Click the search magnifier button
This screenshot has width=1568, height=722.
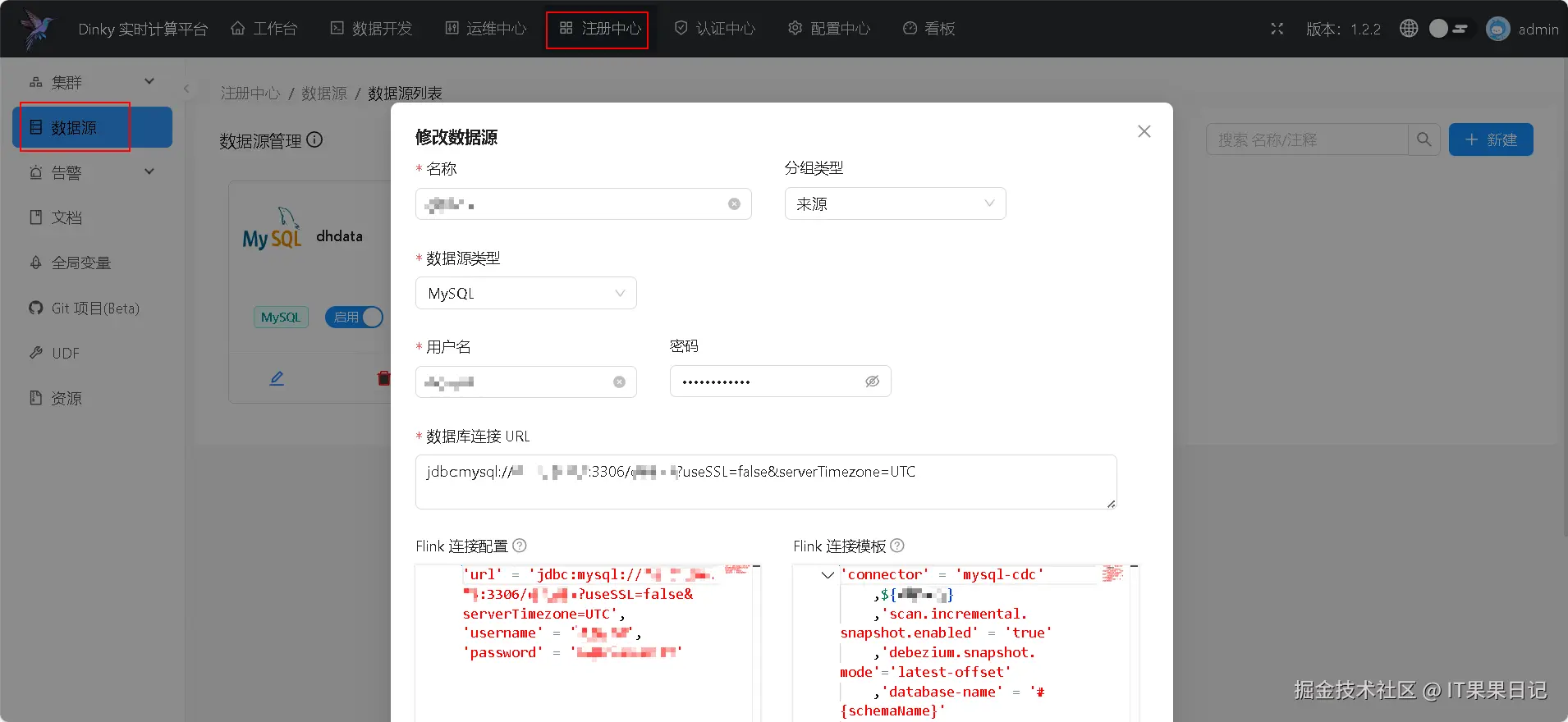point(1424,139)
